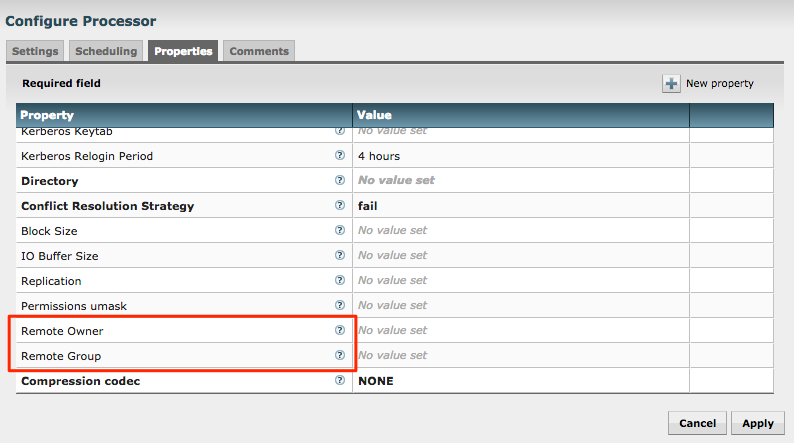This screenshot has height=443, width=794.
Task: Click the Remote Group value cell
Action: 520,355
